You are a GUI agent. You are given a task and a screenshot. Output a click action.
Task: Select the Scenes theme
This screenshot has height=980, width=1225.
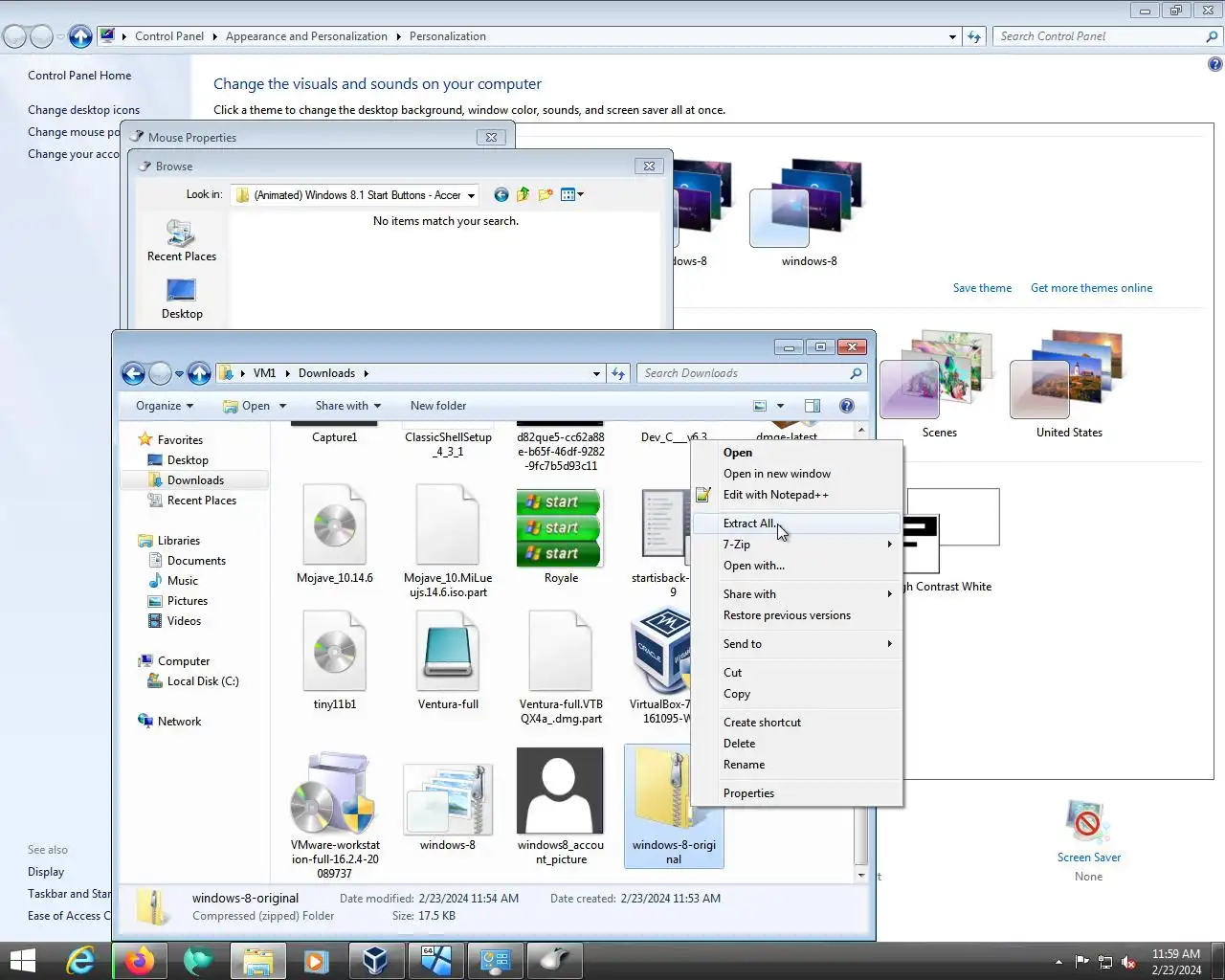point(938,384)
